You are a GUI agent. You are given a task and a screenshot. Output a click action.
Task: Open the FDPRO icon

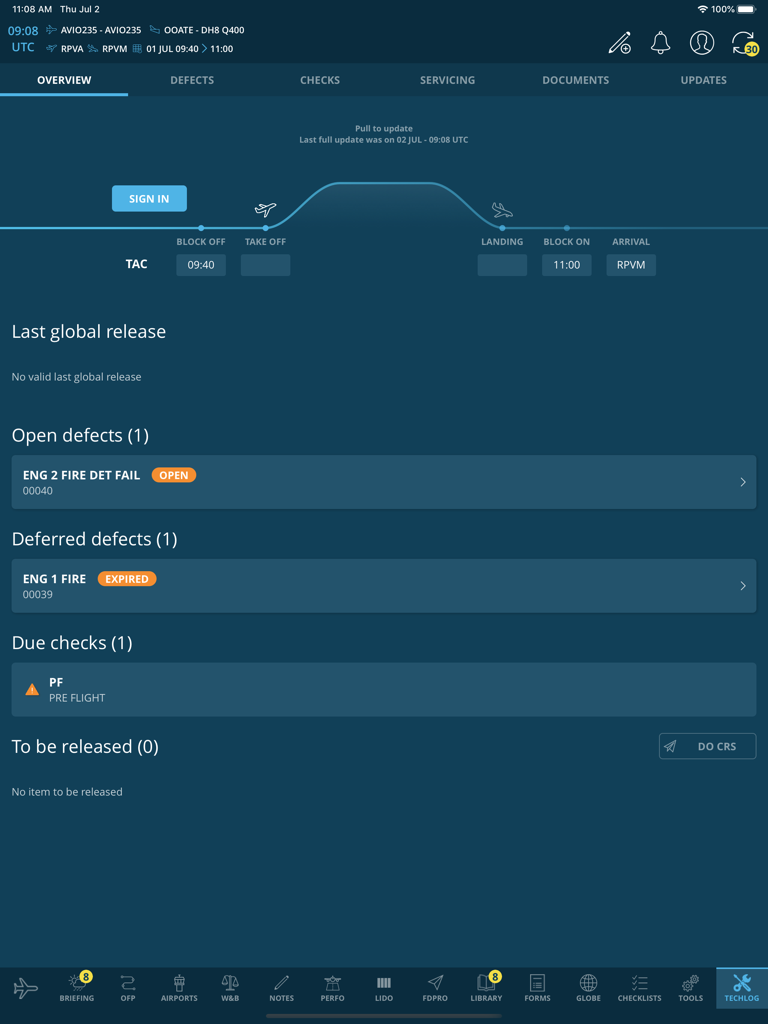click(435, 989)
